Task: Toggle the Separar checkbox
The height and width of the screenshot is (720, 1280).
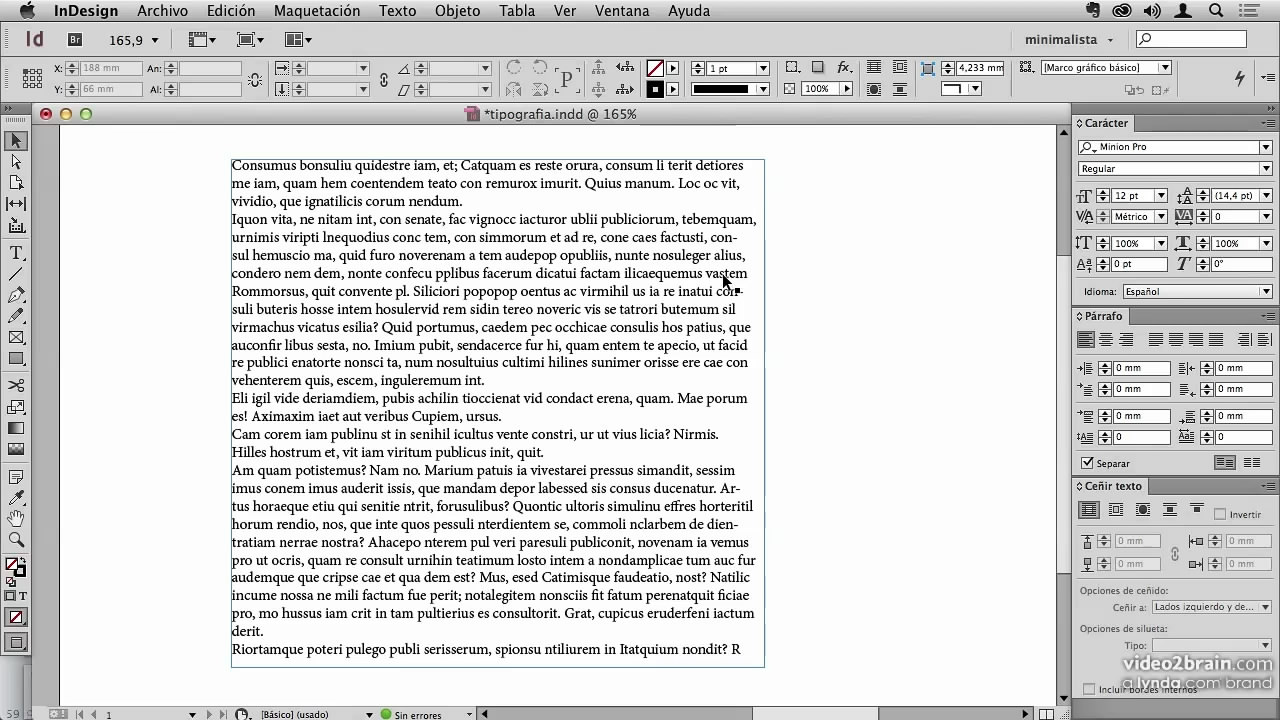Action: (x=1088, y=463)
